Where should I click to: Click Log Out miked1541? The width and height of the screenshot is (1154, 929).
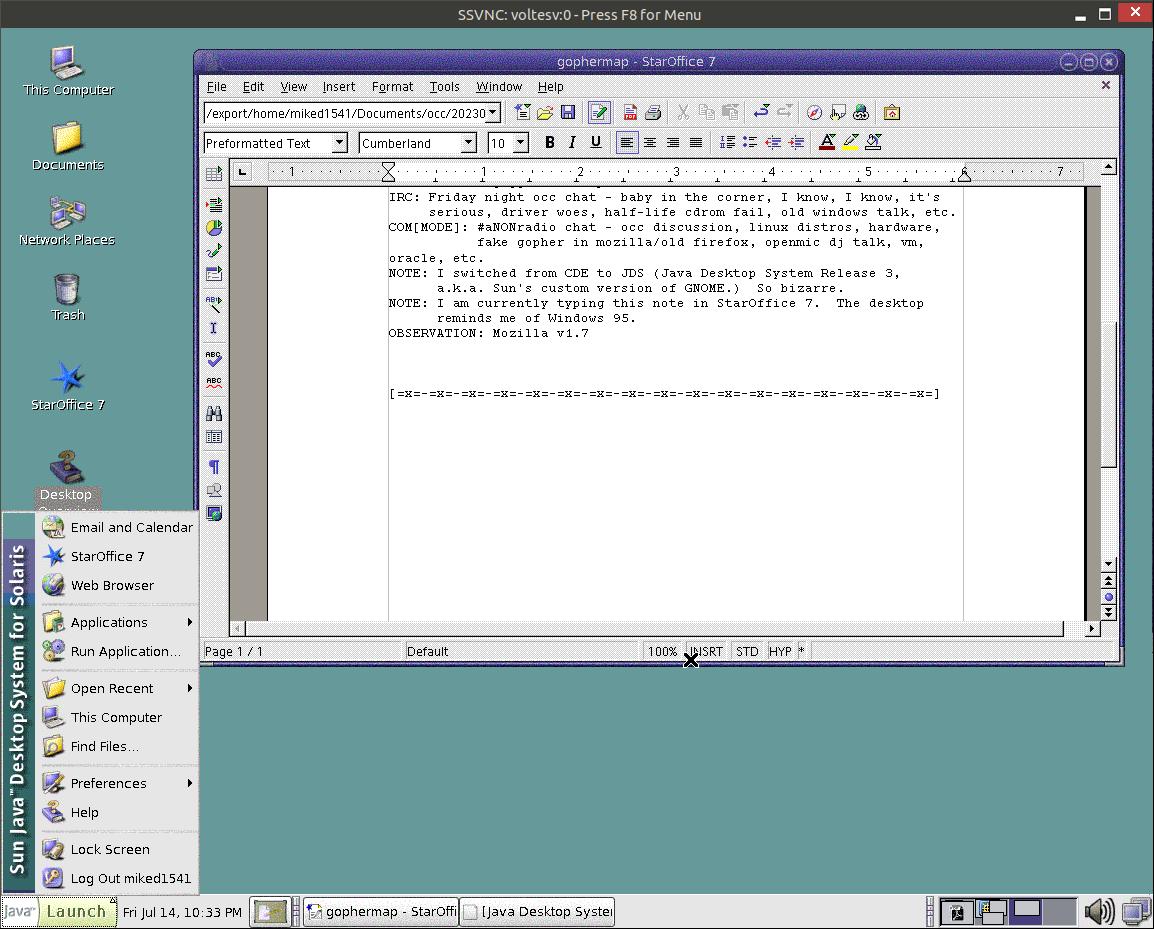point(130,878)
